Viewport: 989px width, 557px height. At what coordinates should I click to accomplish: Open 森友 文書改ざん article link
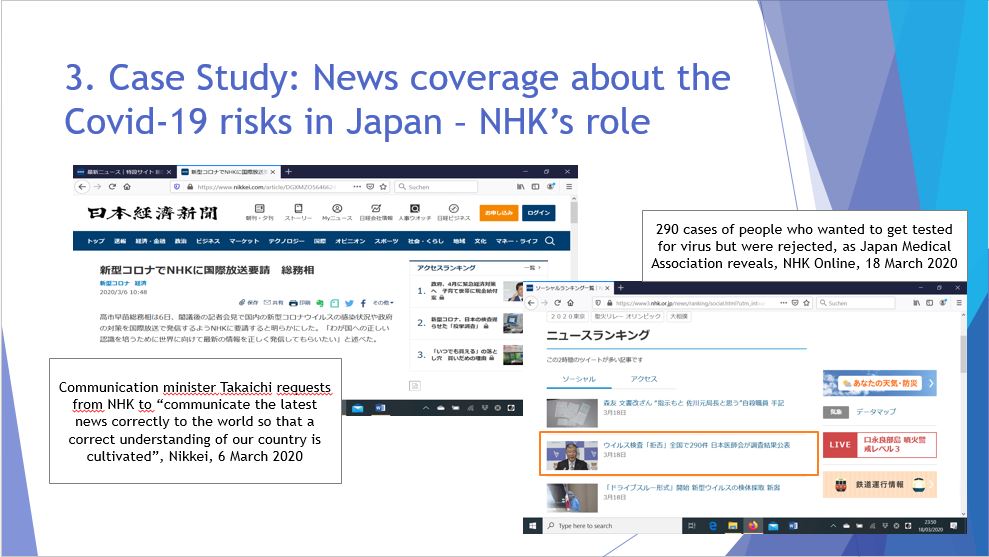point(693,402)
